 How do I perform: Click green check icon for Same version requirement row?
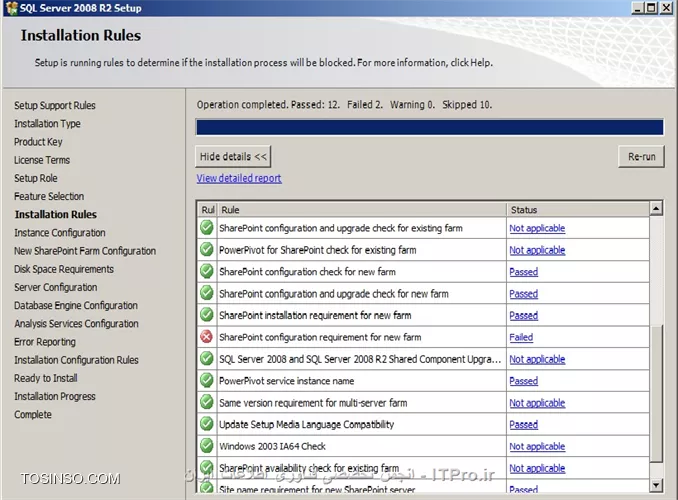(207, 403)
